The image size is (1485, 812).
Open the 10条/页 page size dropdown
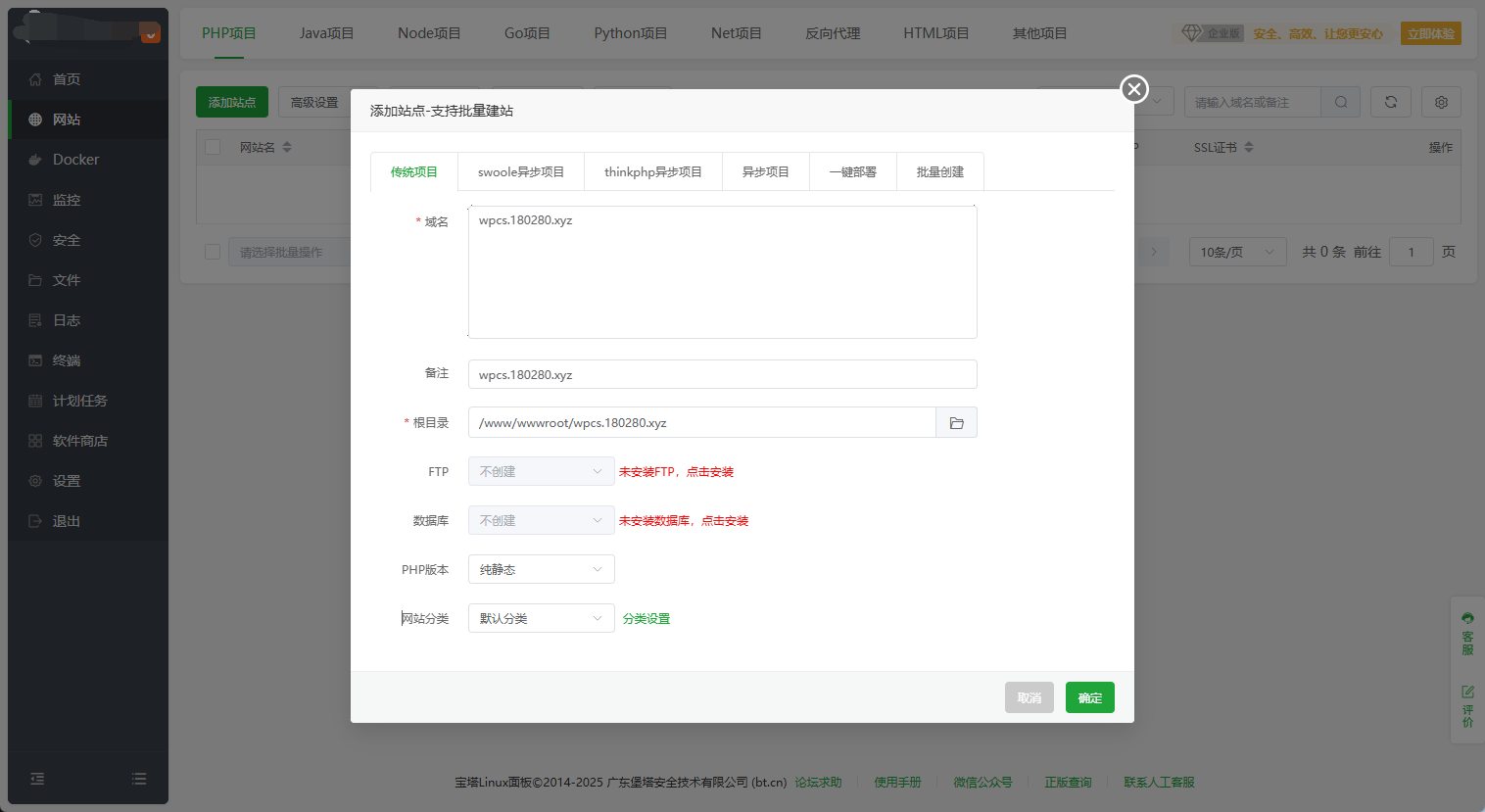point(1236,252)
